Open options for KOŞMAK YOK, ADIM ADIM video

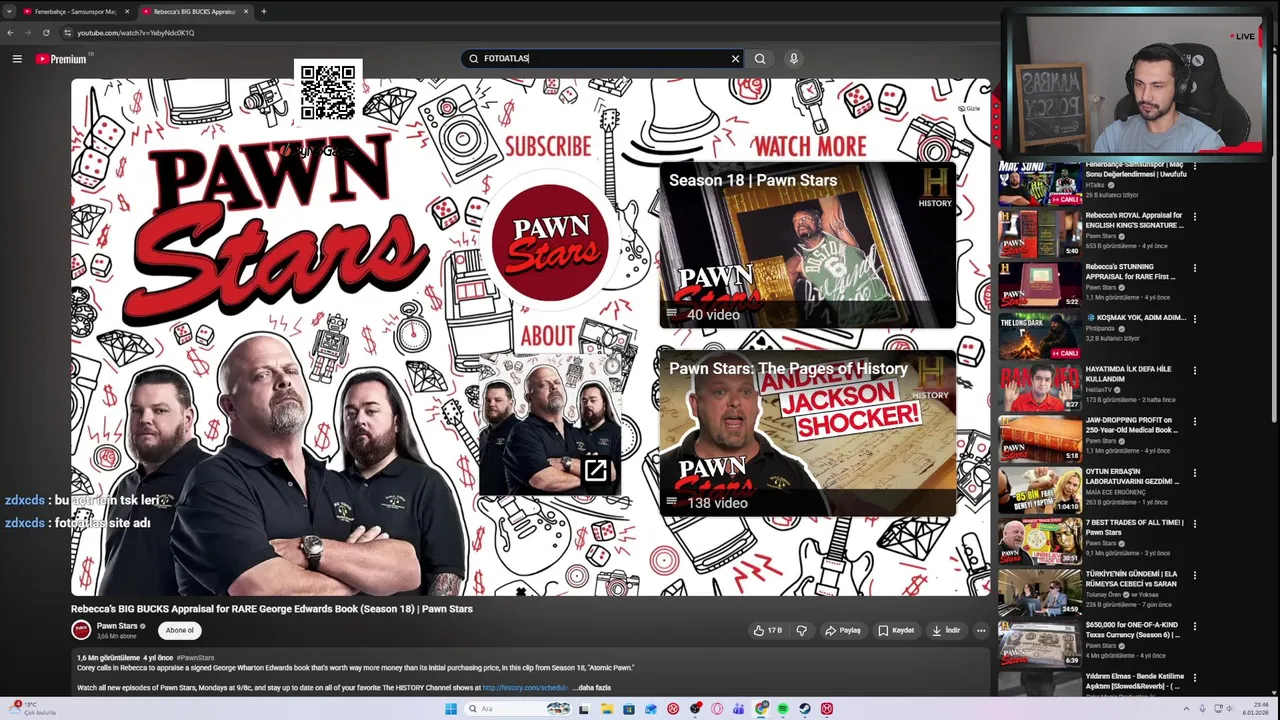click(1194, 319)
